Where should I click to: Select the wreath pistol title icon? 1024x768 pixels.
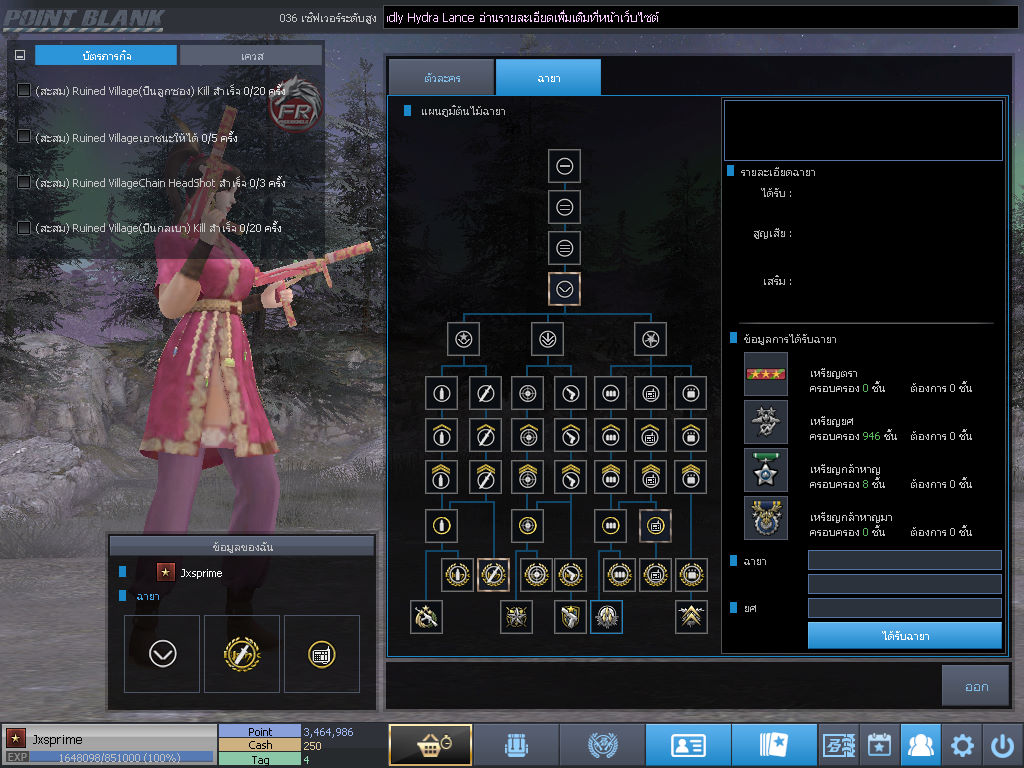570,575
